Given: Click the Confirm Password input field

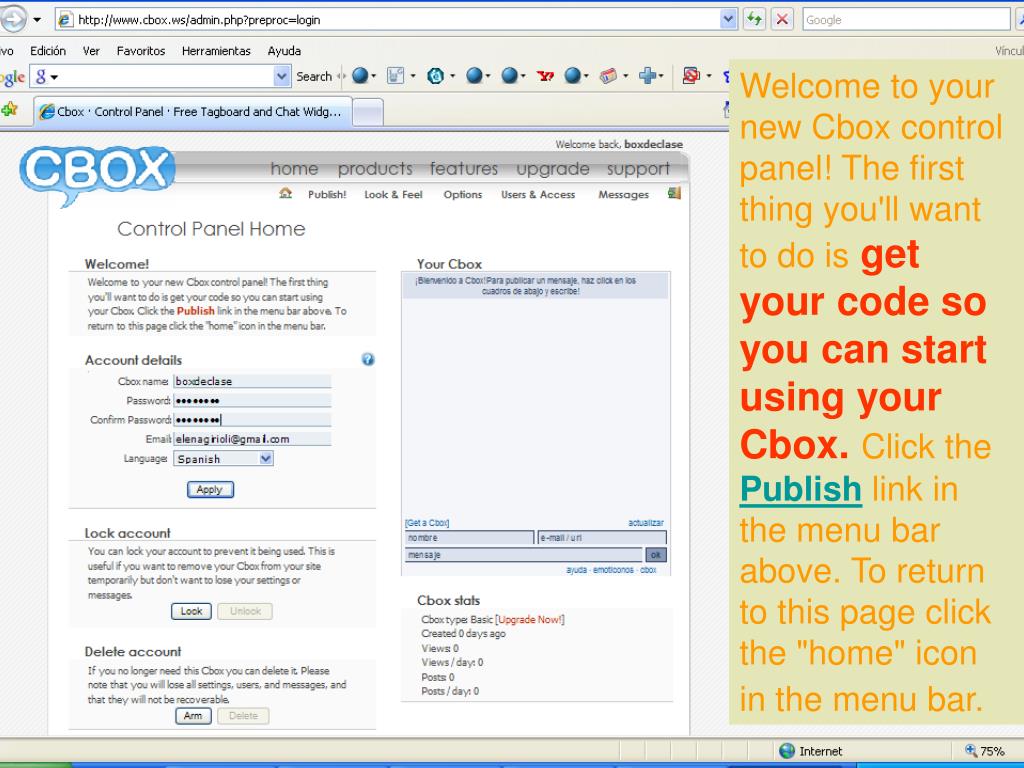Looking at the screenshot, I should click(252, 420).
